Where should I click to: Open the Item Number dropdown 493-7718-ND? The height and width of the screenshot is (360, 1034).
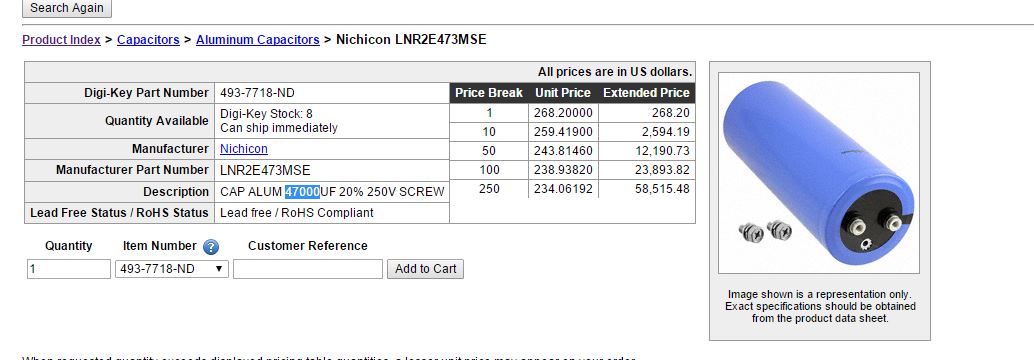point(172,269)
